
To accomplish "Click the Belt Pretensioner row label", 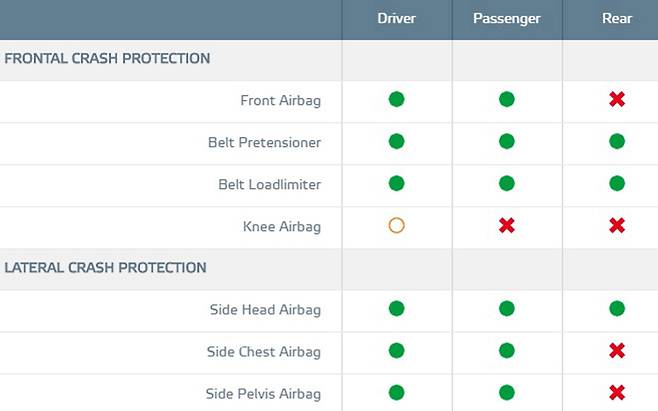I will pos(265,143).
